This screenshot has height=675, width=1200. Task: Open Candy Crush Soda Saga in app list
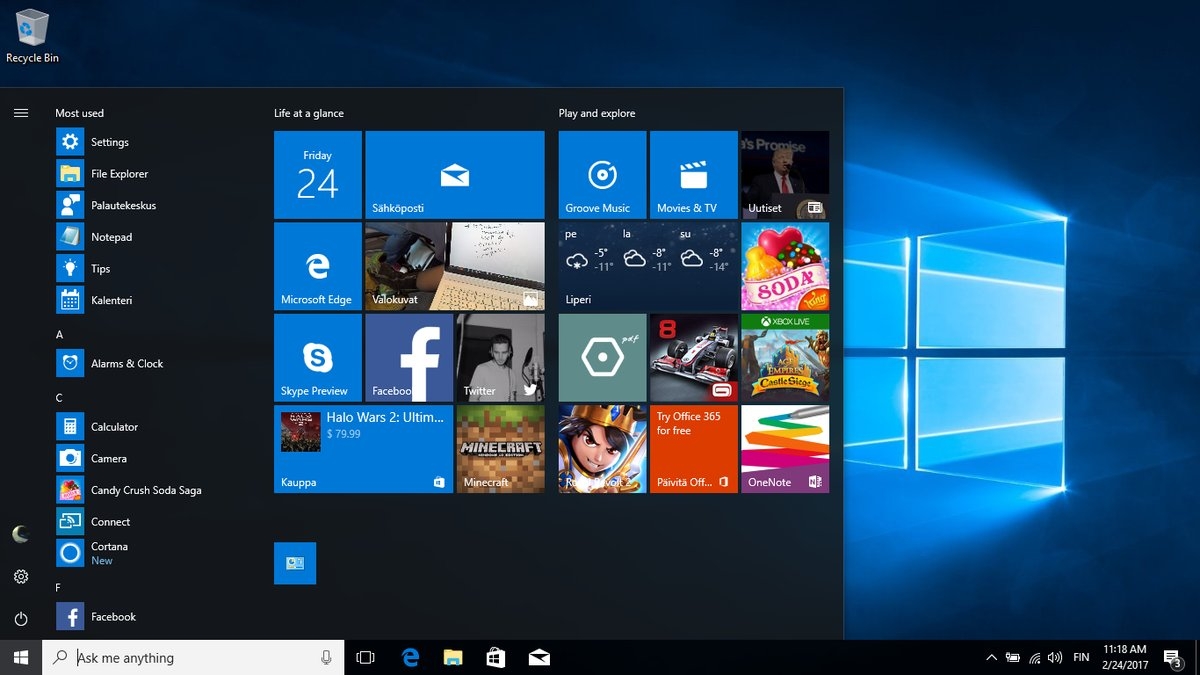coord(150,490)
